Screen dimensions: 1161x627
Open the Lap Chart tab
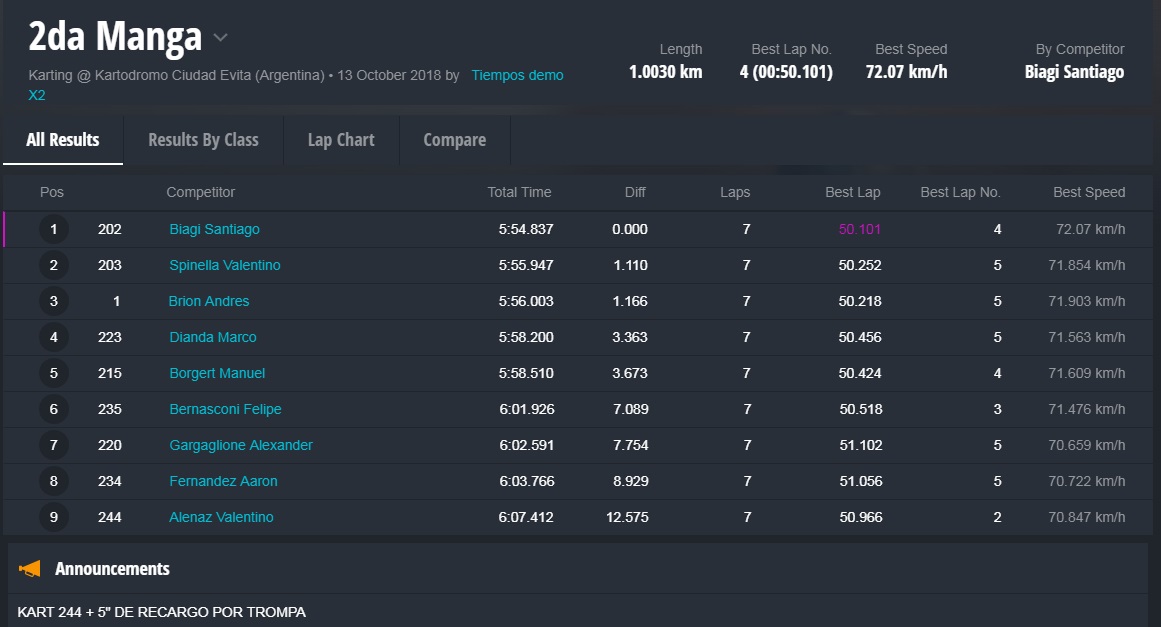coord(341,140)
